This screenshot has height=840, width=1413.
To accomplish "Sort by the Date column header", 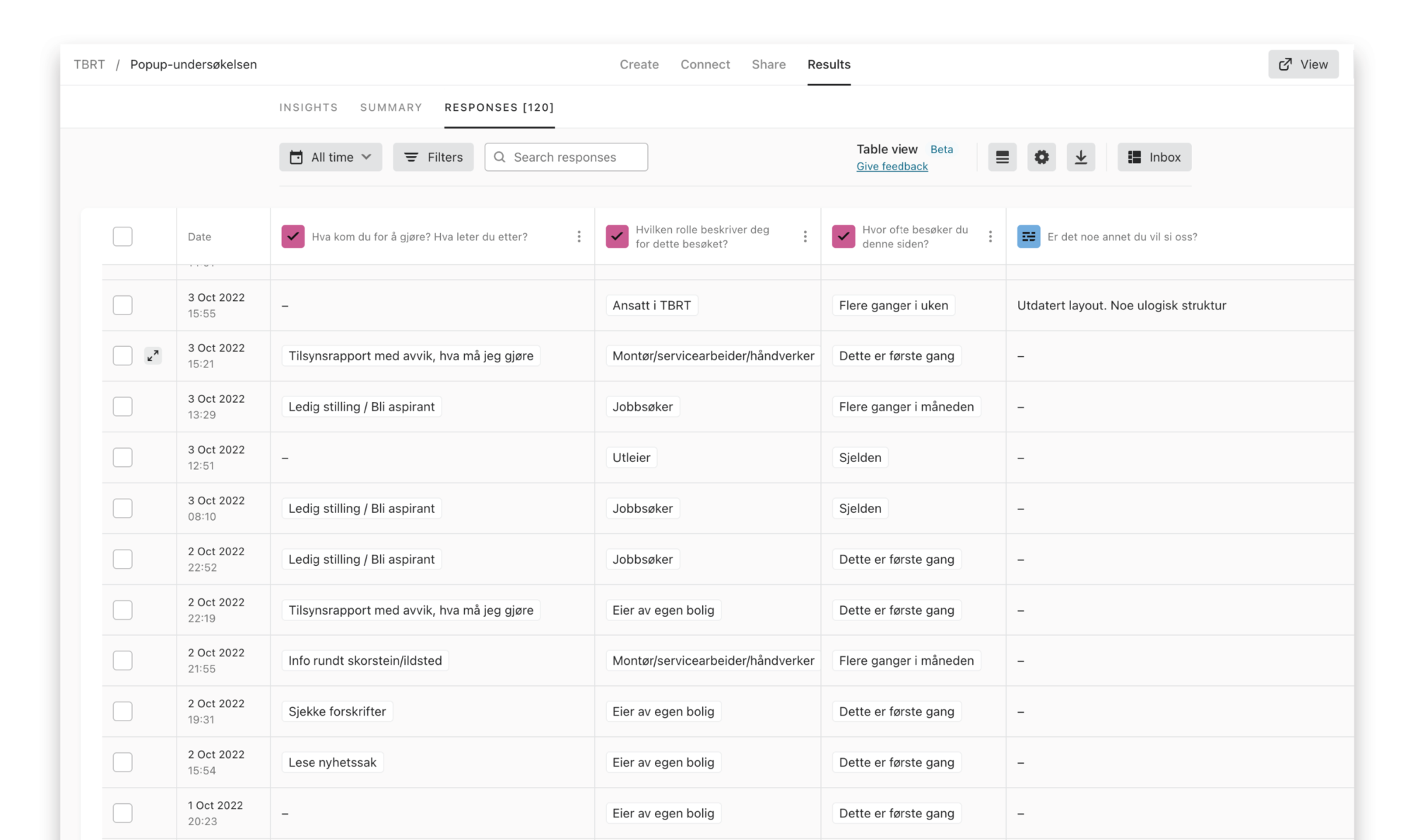I will point(199,237).
